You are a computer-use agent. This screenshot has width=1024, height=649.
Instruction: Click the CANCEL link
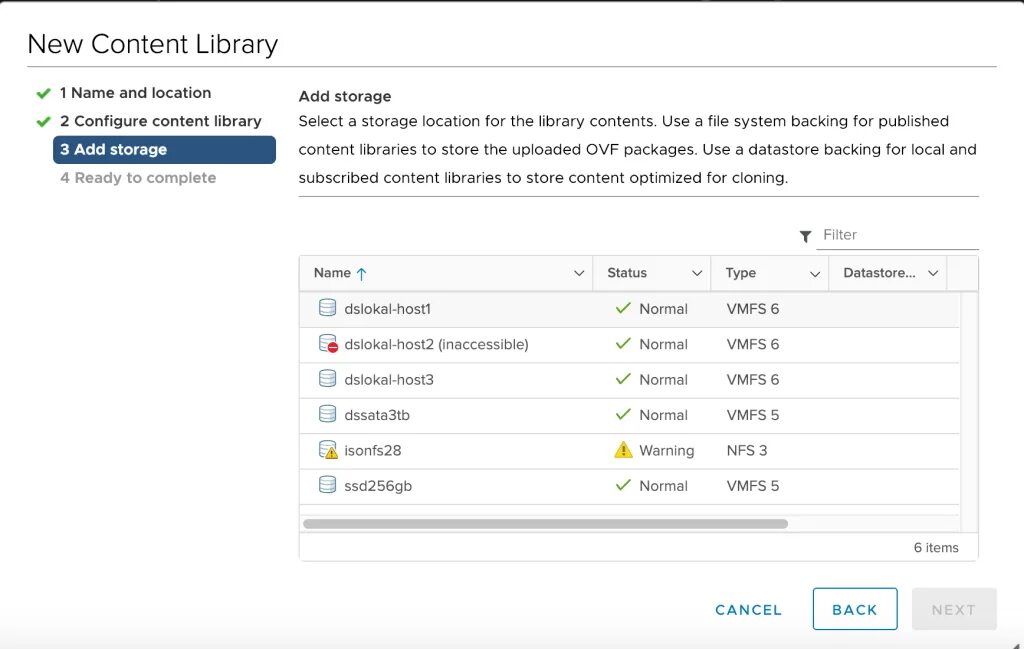click(748, 609)
